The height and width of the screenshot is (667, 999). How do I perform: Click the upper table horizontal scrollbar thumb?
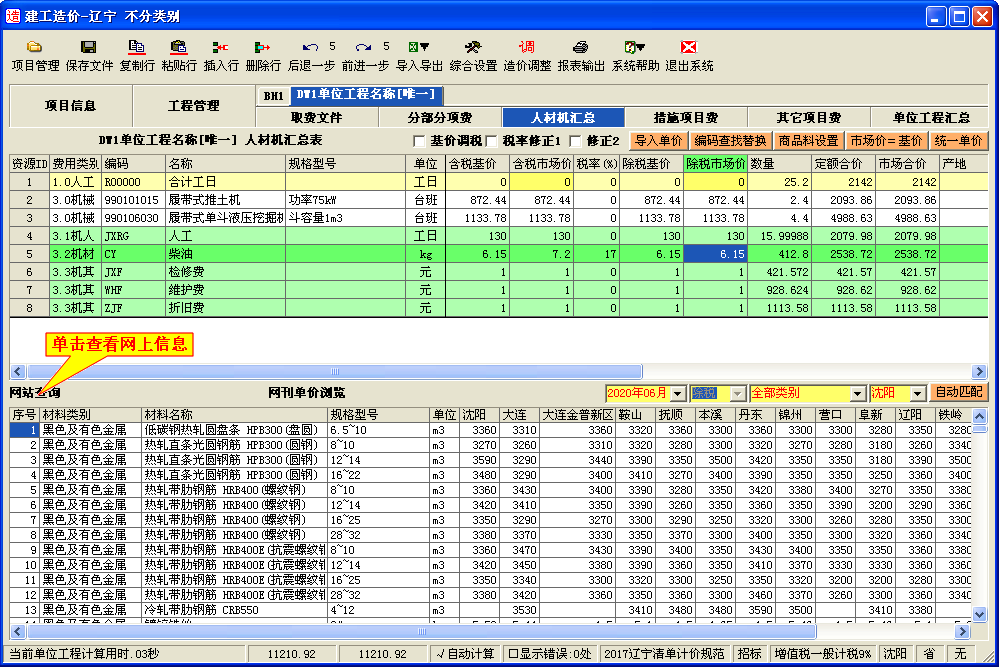(335, 371)
